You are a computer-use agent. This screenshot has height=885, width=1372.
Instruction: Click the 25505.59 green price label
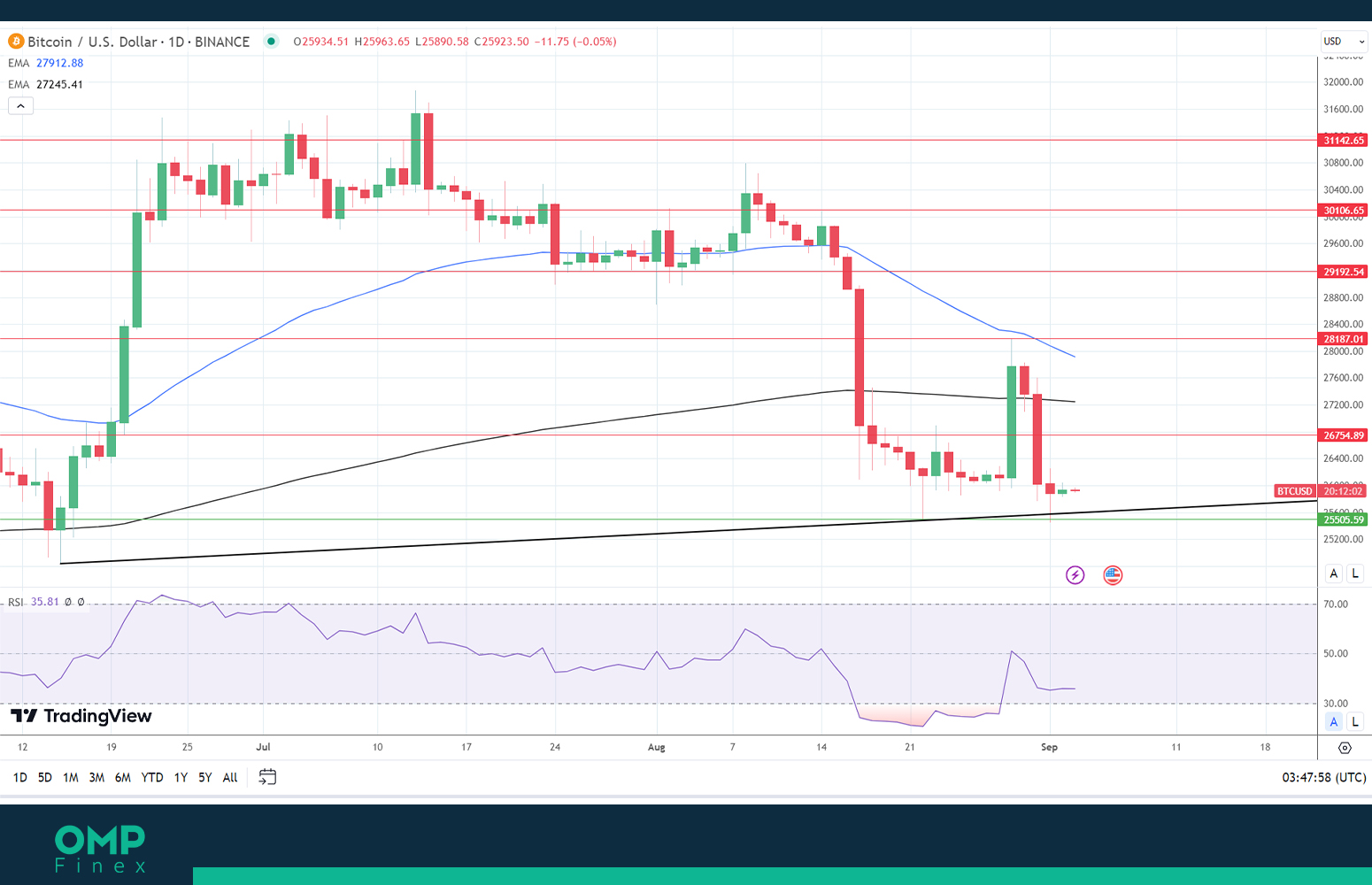(x=1344, y=519)
